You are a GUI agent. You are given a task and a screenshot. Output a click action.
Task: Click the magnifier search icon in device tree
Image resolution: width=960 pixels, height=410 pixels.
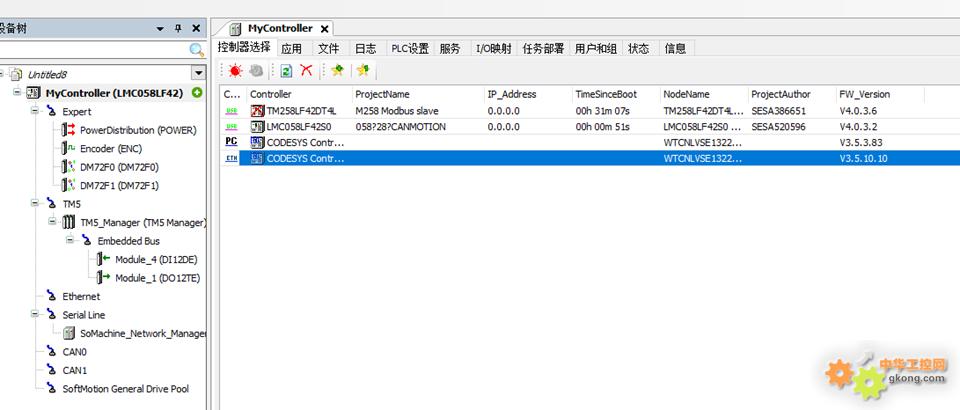coord(196,50)
